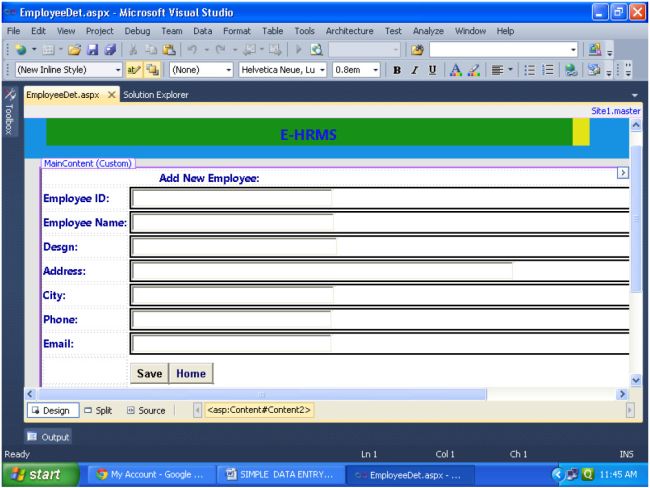Open the (New Inline Style) dropdown
This screenshot has width=650, height=488.
118,70
